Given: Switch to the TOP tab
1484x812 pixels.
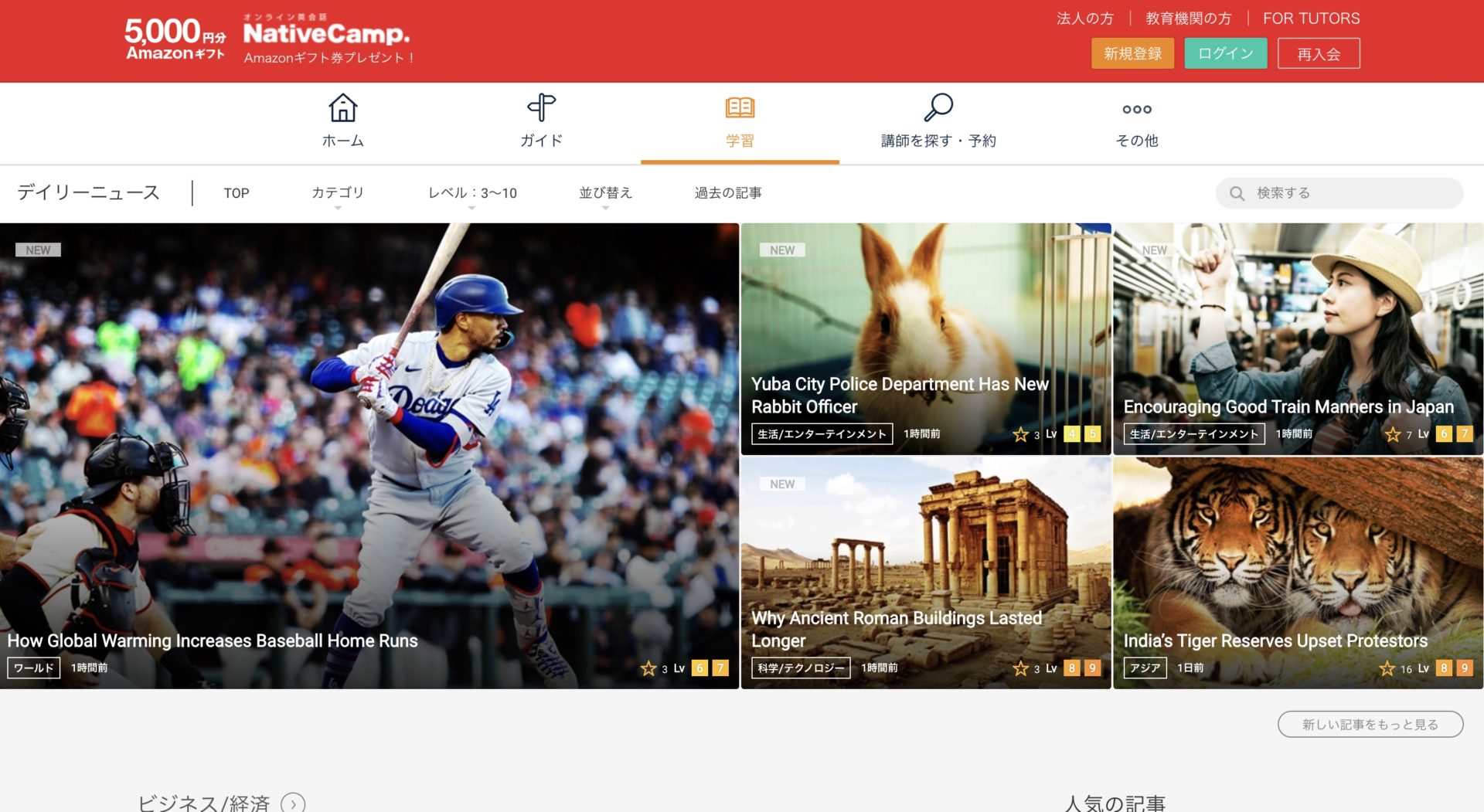Looking at the screenshot, I should [237, 193].
